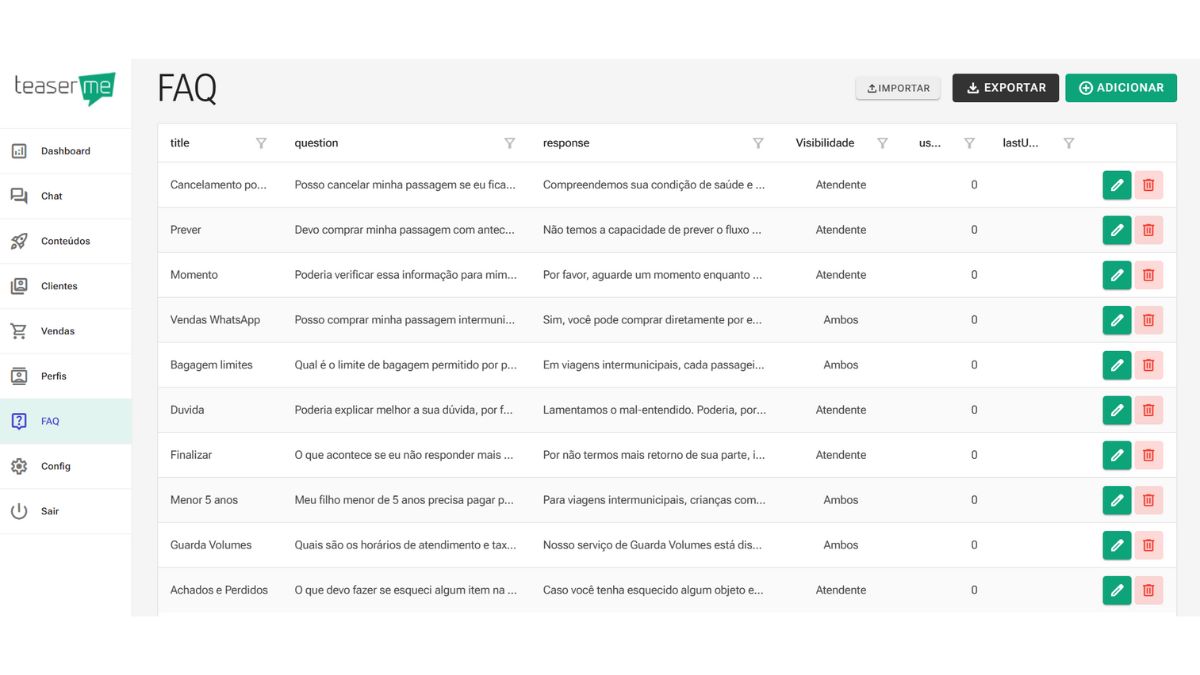Delete the Guarda Volumes FAQ entry
1200x675 pixels.
[x=1149, y=545]
